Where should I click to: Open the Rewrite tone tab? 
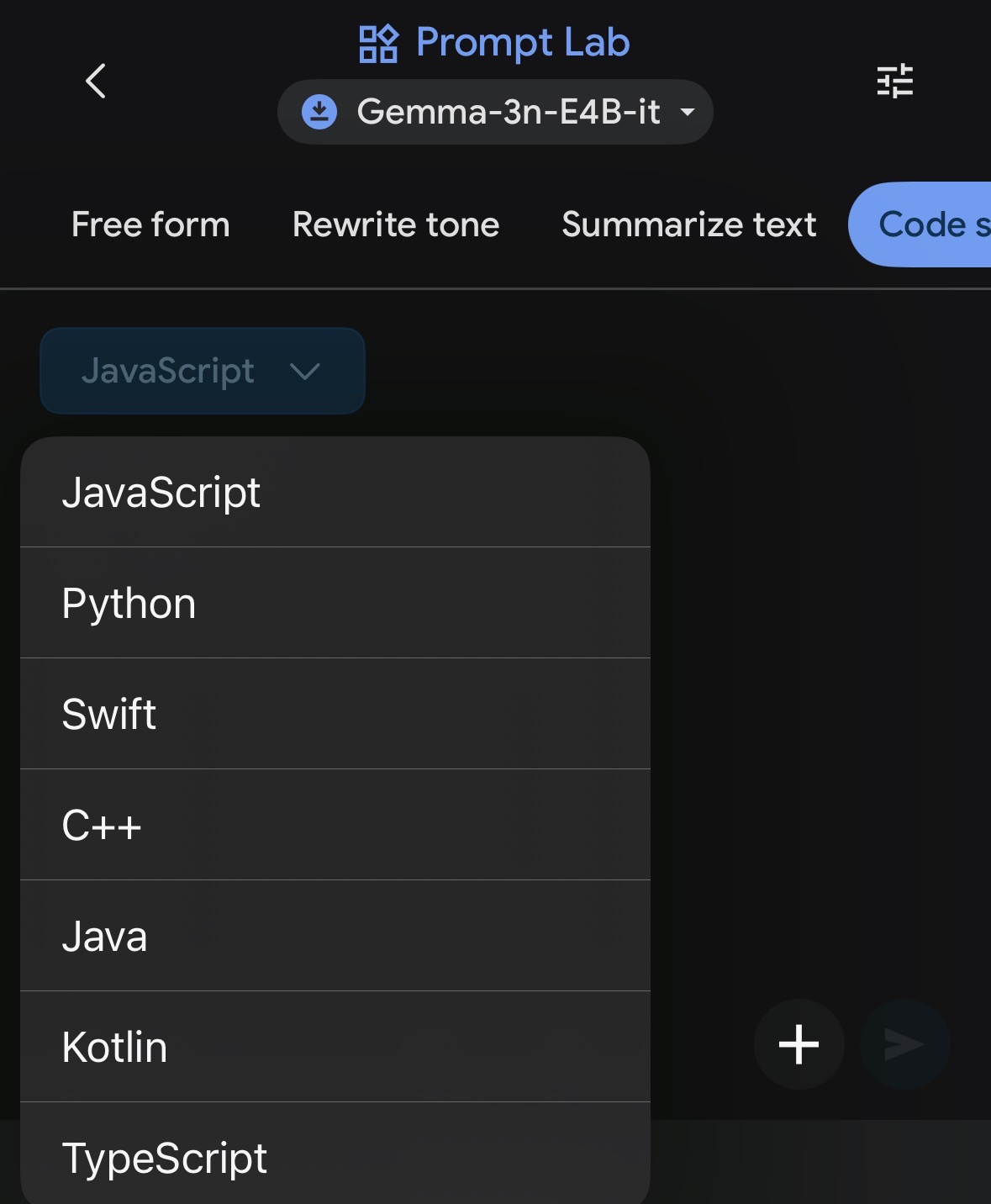[396, 224]
